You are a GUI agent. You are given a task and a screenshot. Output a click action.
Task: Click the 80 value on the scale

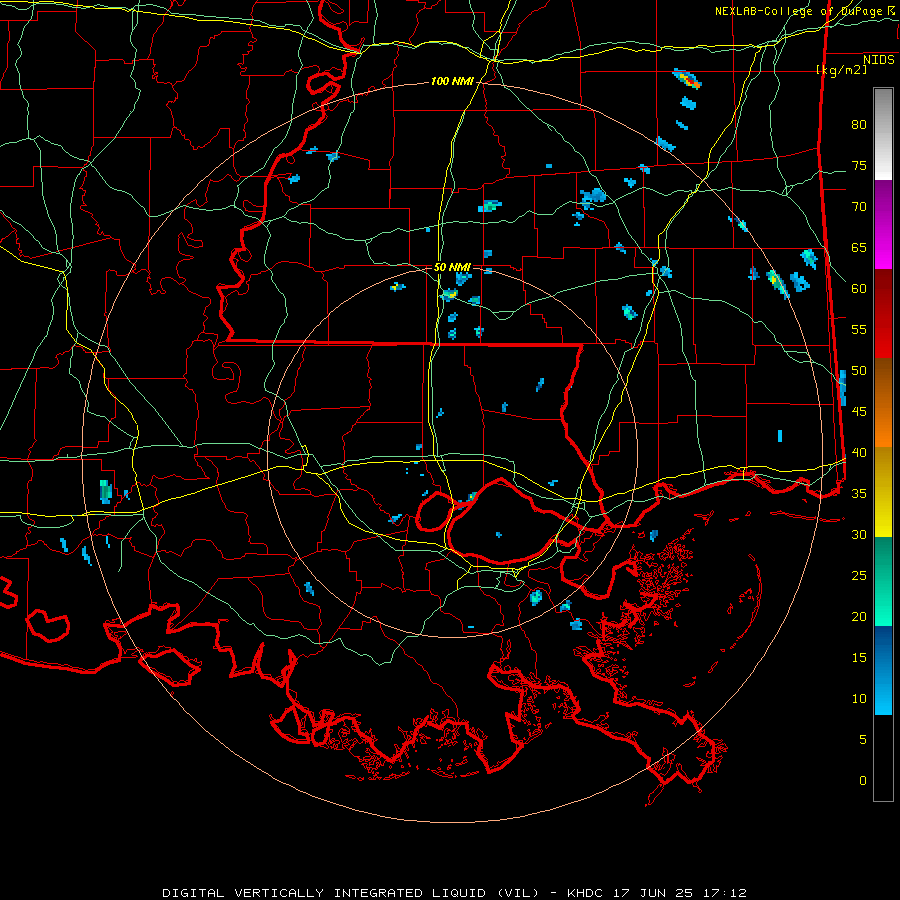click(x=859, y=125)
